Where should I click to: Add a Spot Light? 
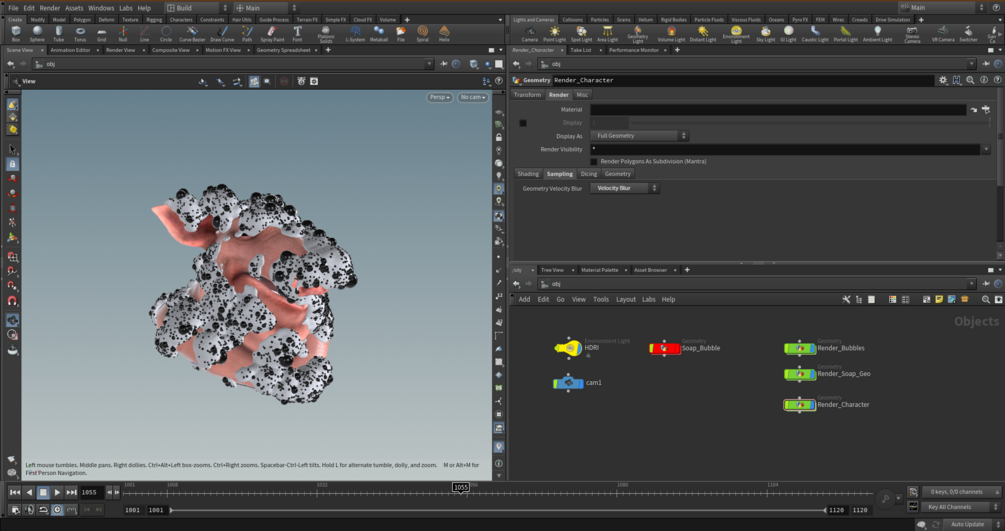pyautogui.click(x=581, y=33)
